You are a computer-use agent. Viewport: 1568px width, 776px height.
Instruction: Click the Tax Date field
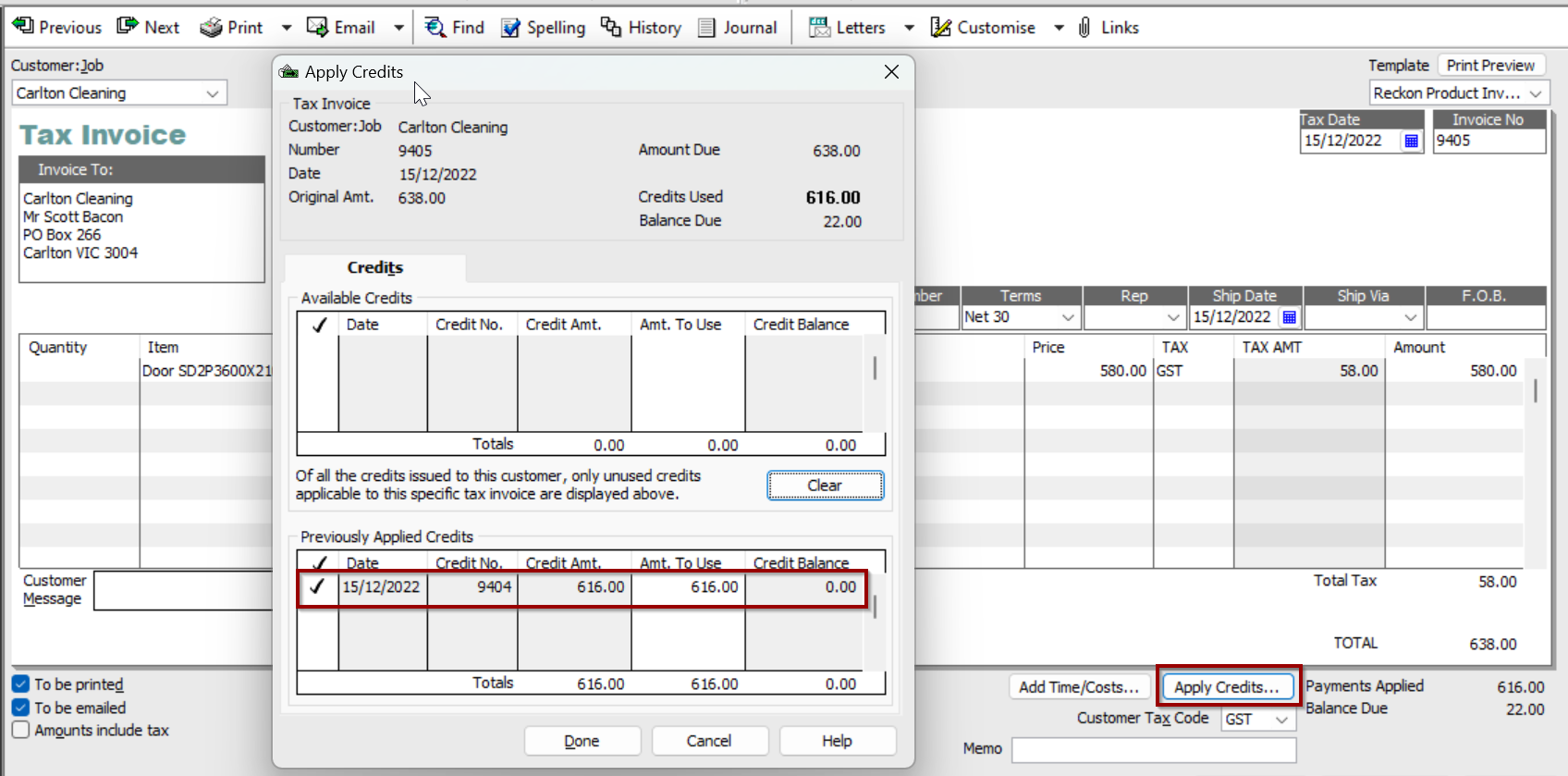click(1350, 141)
